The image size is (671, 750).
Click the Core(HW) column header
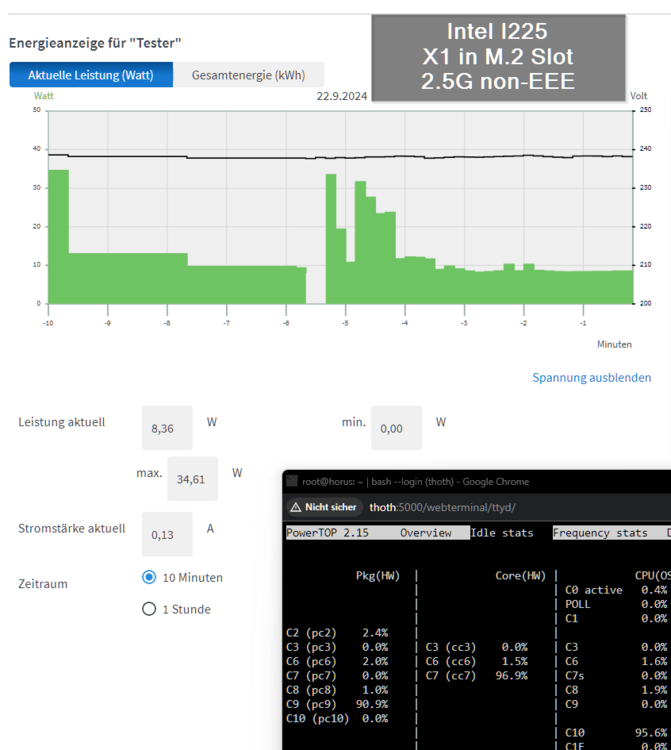520,575
